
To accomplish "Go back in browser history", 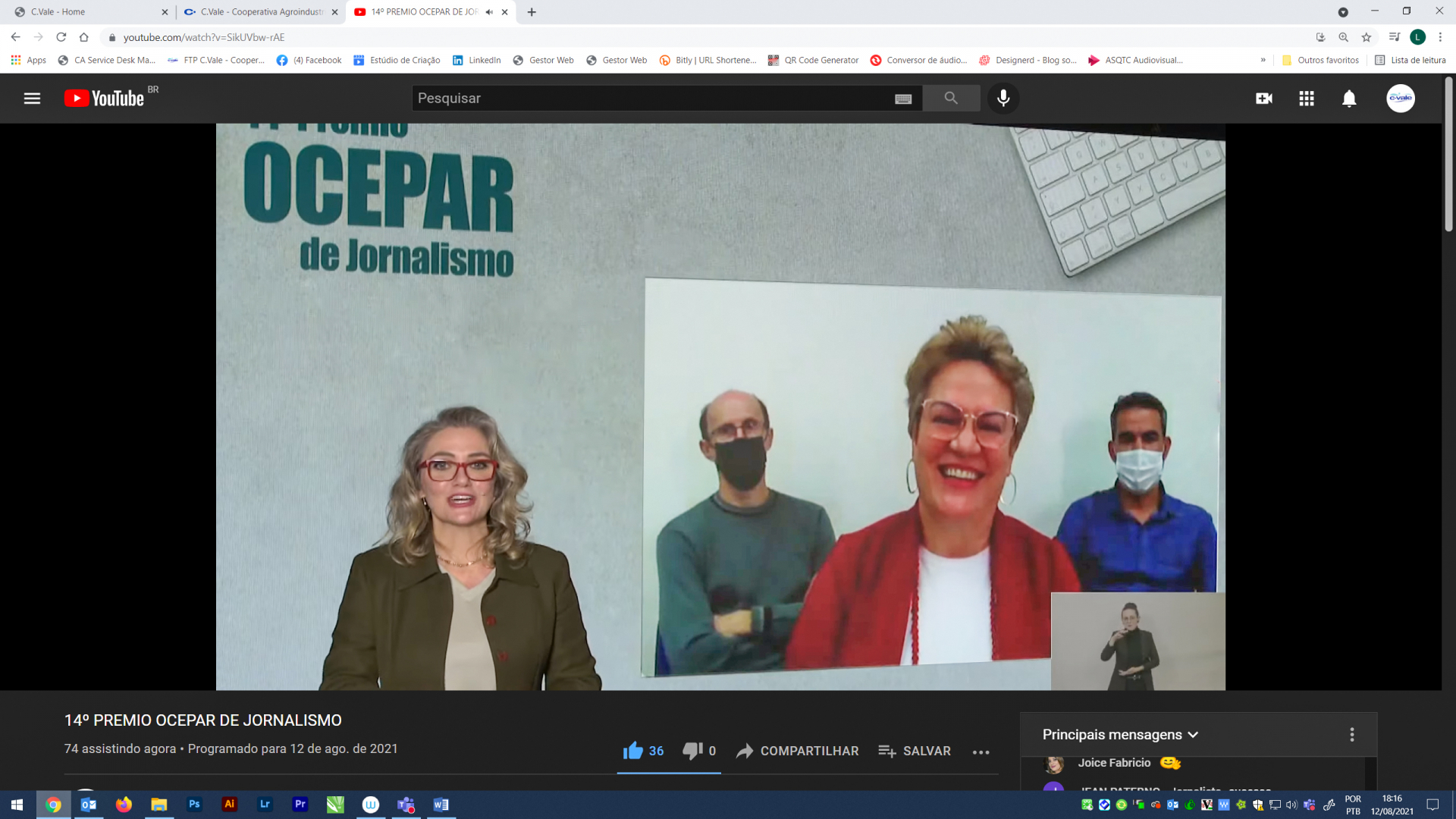I will coord(16,37).
